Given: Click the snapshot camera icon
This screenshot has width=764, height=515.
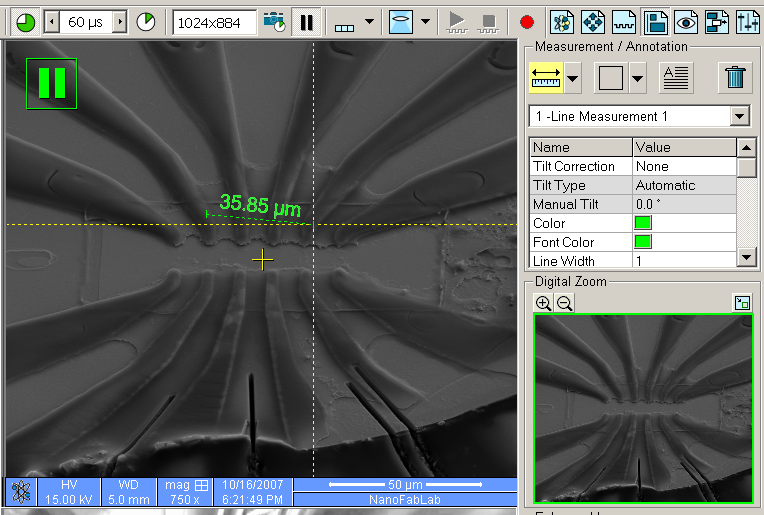Looking at the screenshot, I should tap(273, 21).
